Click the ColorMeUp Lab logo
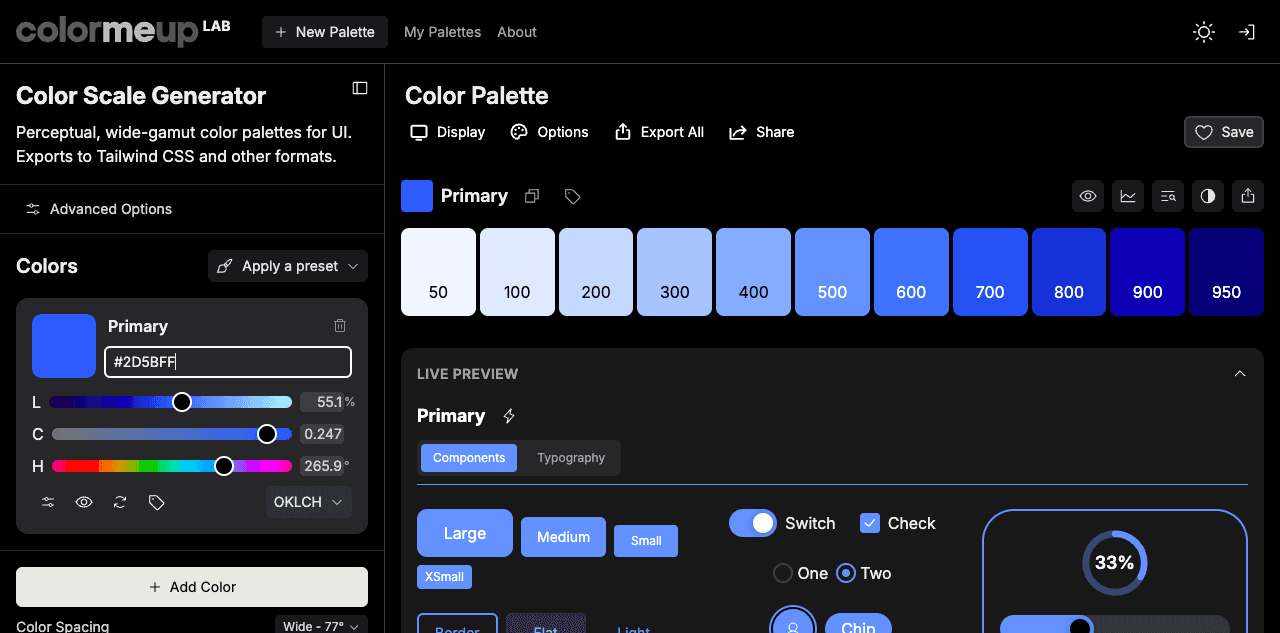 (123, 31)
